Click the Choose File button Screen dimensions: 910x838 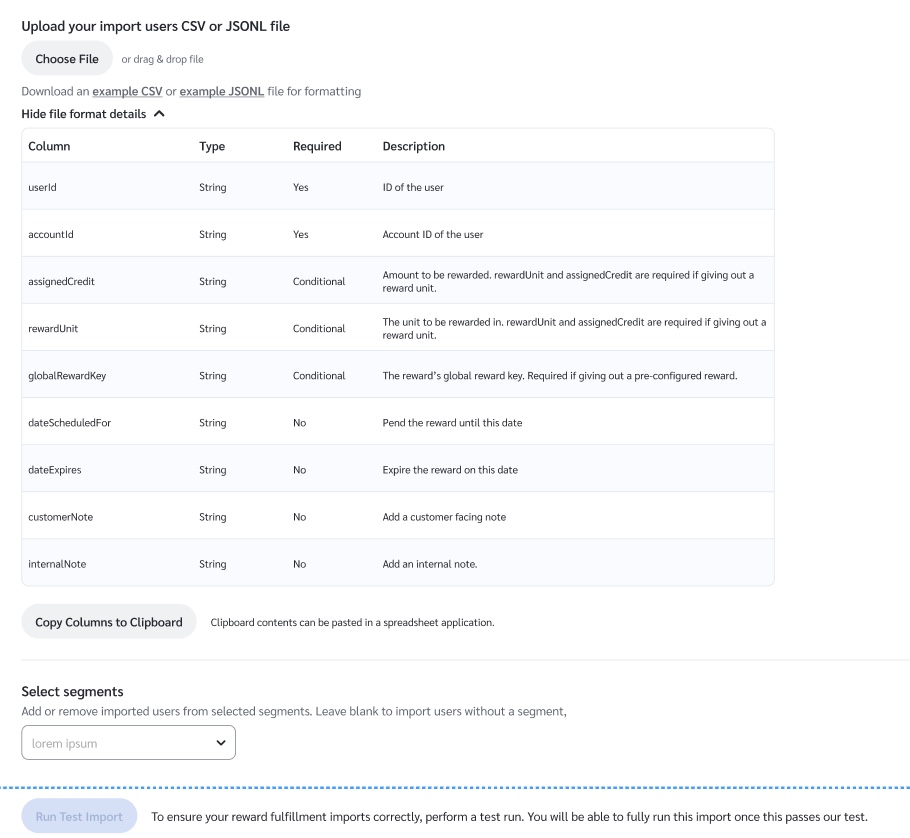point(67,59)
